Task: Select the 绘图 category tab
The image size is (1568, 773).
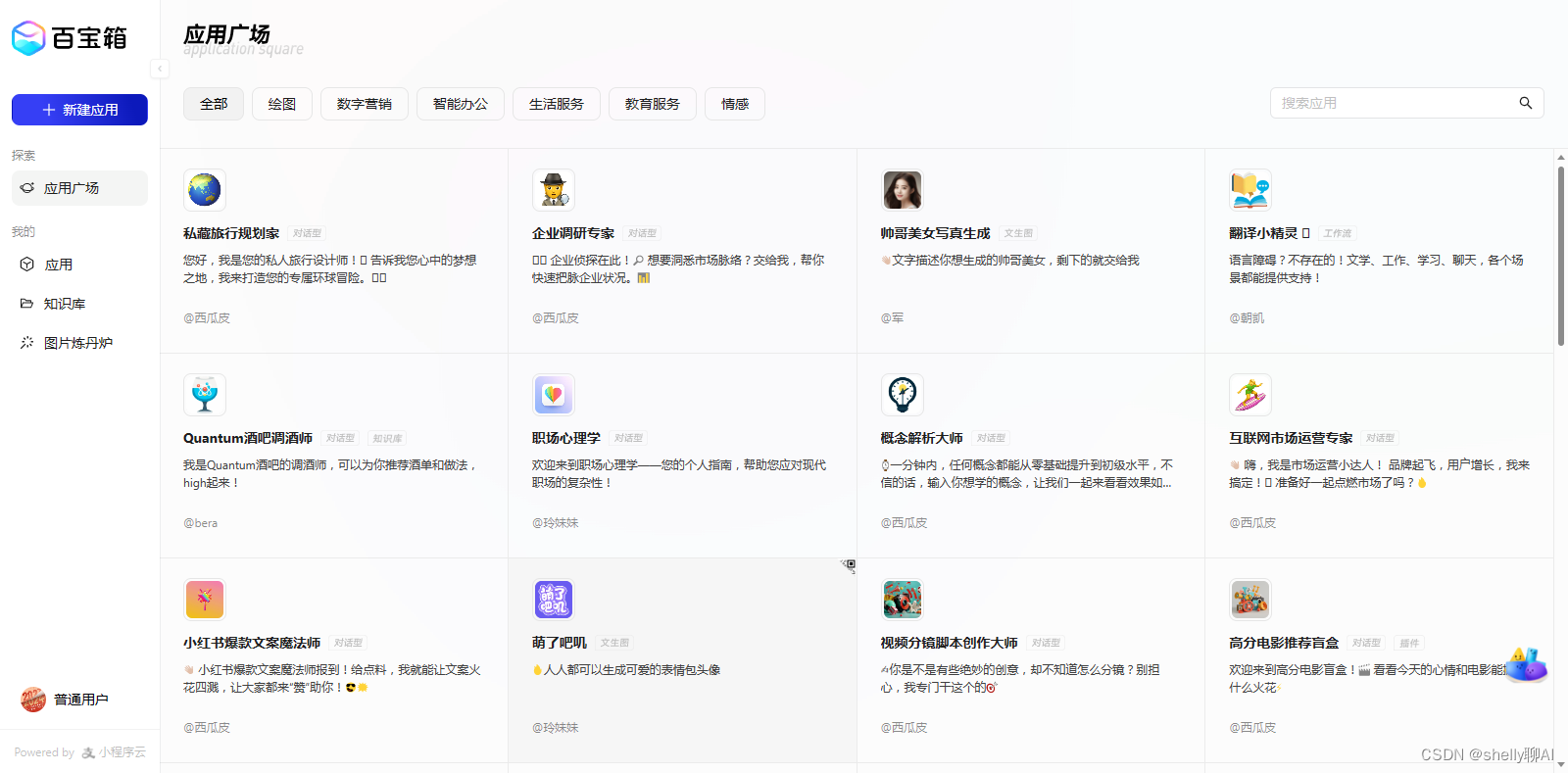Action: [282, 104]
